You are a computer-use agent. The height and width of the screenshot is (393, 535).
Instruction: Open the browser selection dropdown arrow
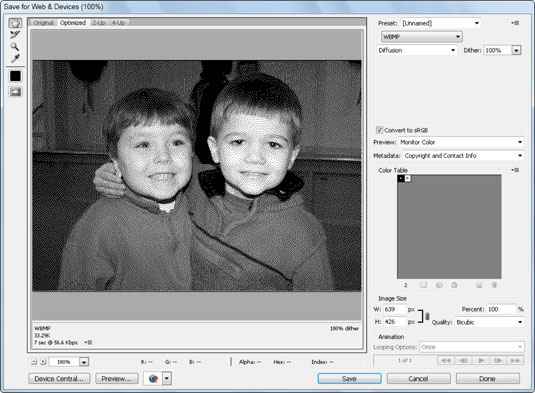(167, 379)
